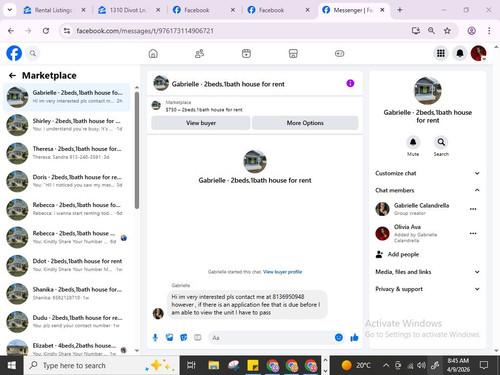Open options dots for Gabrielle Calandrella
The image size is (500, 375).
(x=473, y=209)
